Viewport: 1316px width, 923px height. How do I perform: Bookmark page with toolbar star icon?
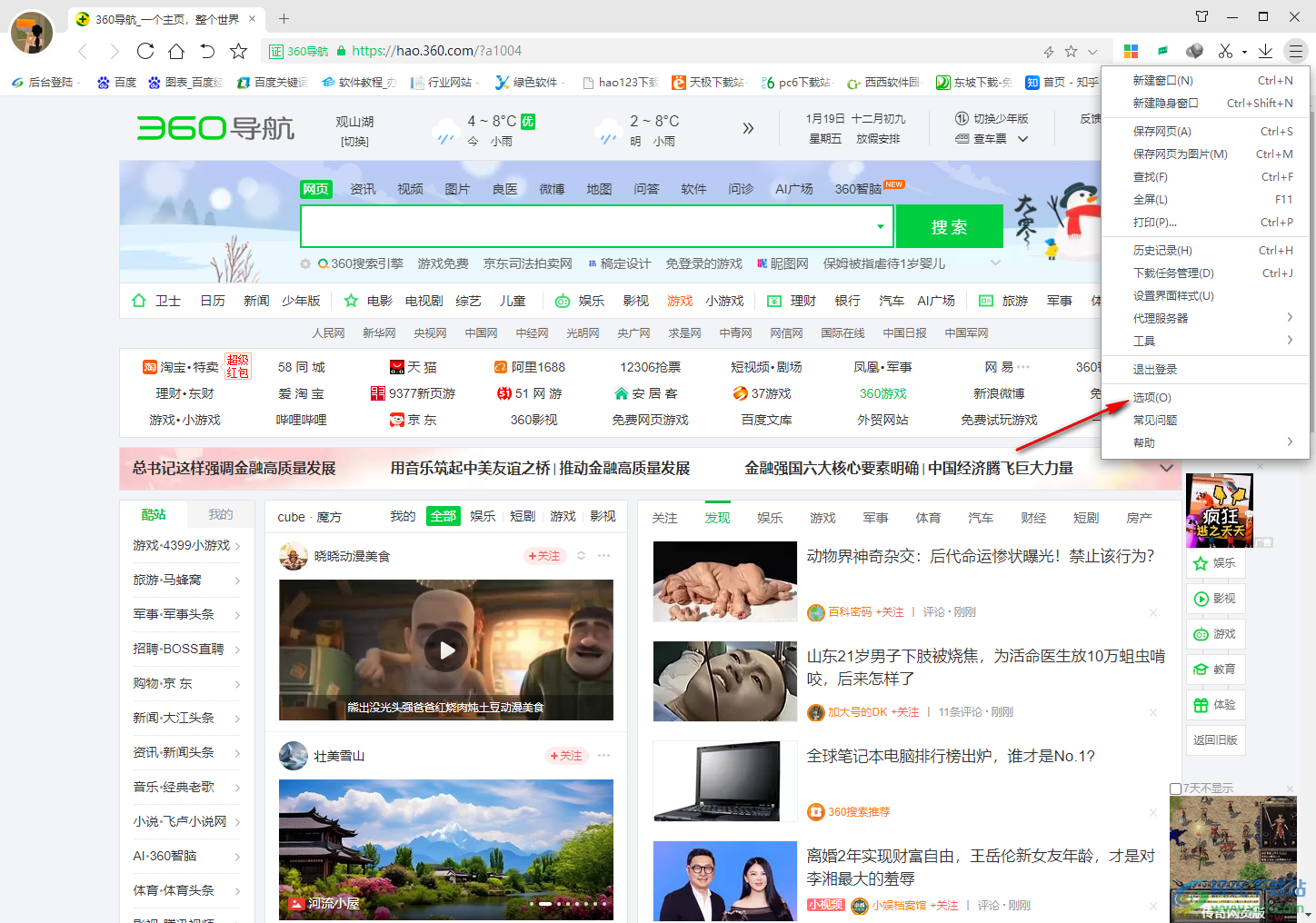(x=238, y=51)
